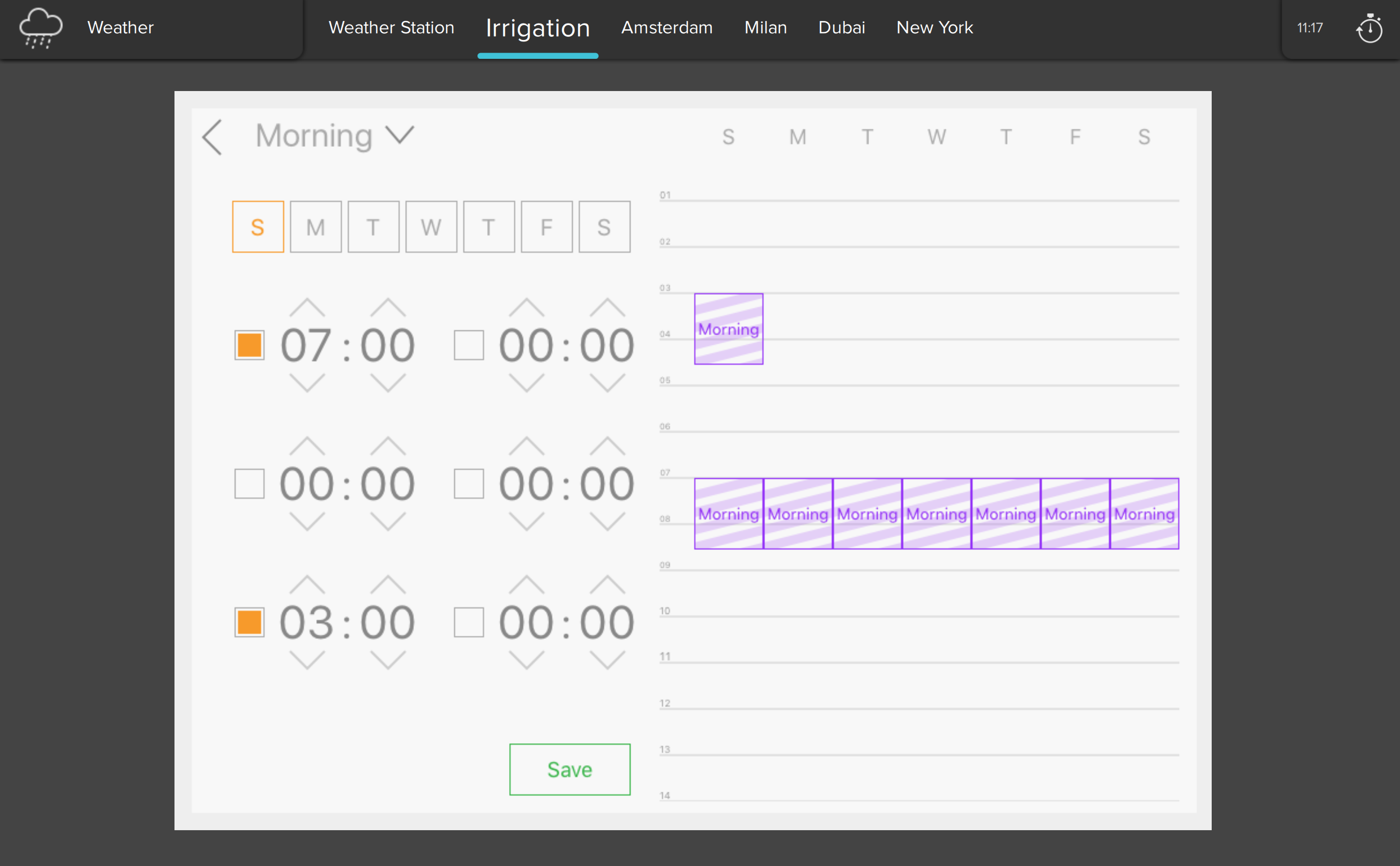The width and height of the screenshot is (1400, 866).
Task: Decrease minutes of the 07:00 timer
Action: [388, 383]
